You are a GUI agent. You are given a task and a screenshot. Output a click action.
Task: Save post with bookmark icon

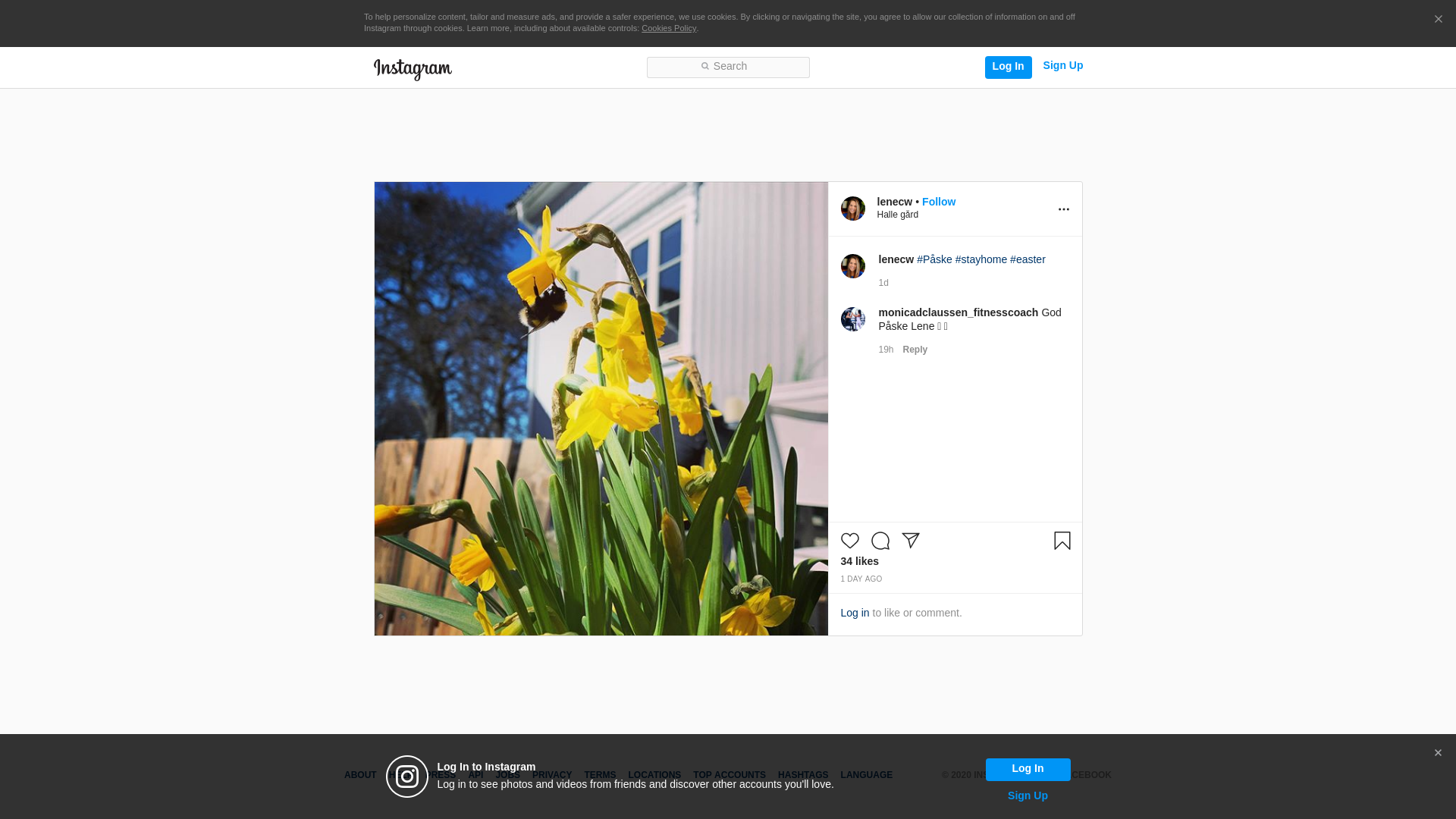[x=1062, y=541]
